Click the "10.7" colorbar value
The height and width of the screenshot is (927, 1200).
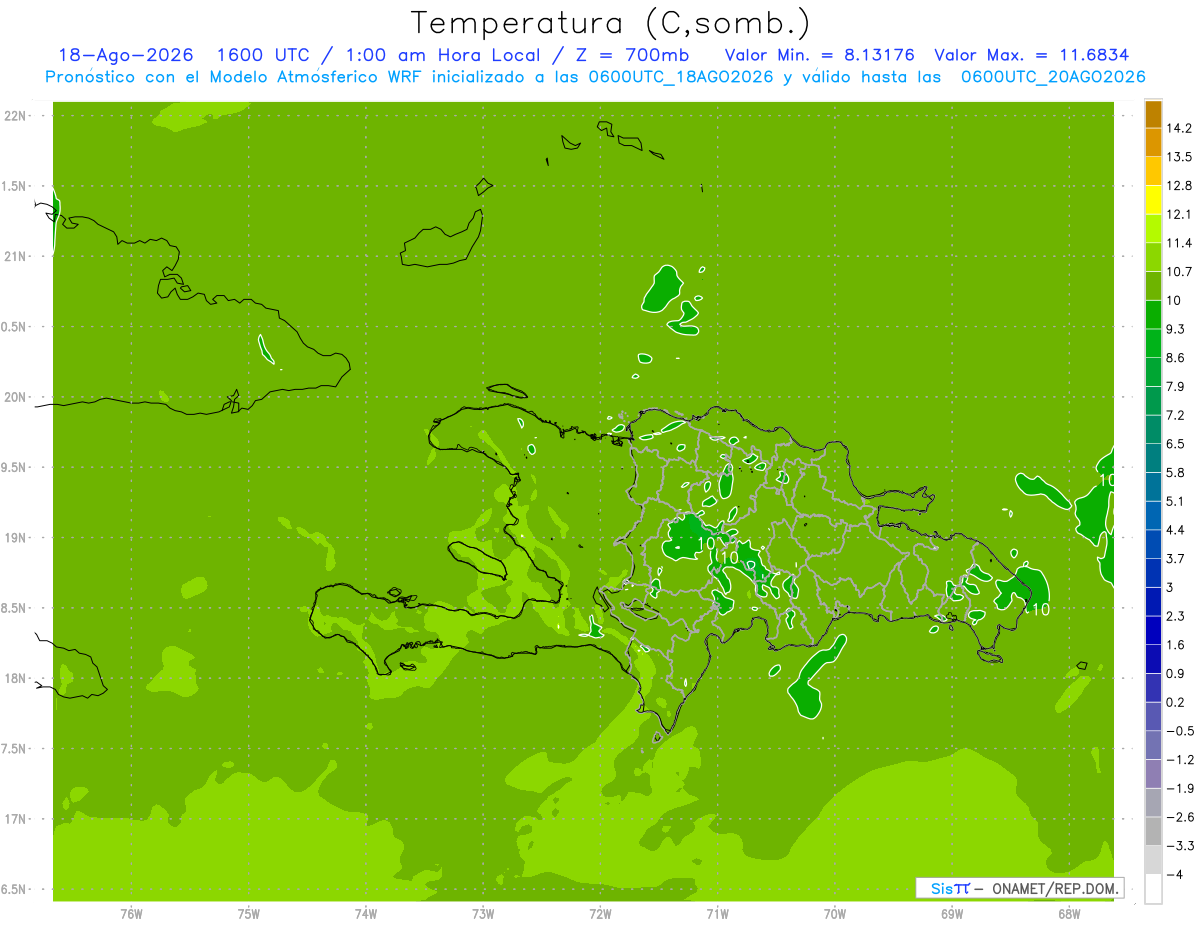pyautogui.click(x=1179, y=271)
